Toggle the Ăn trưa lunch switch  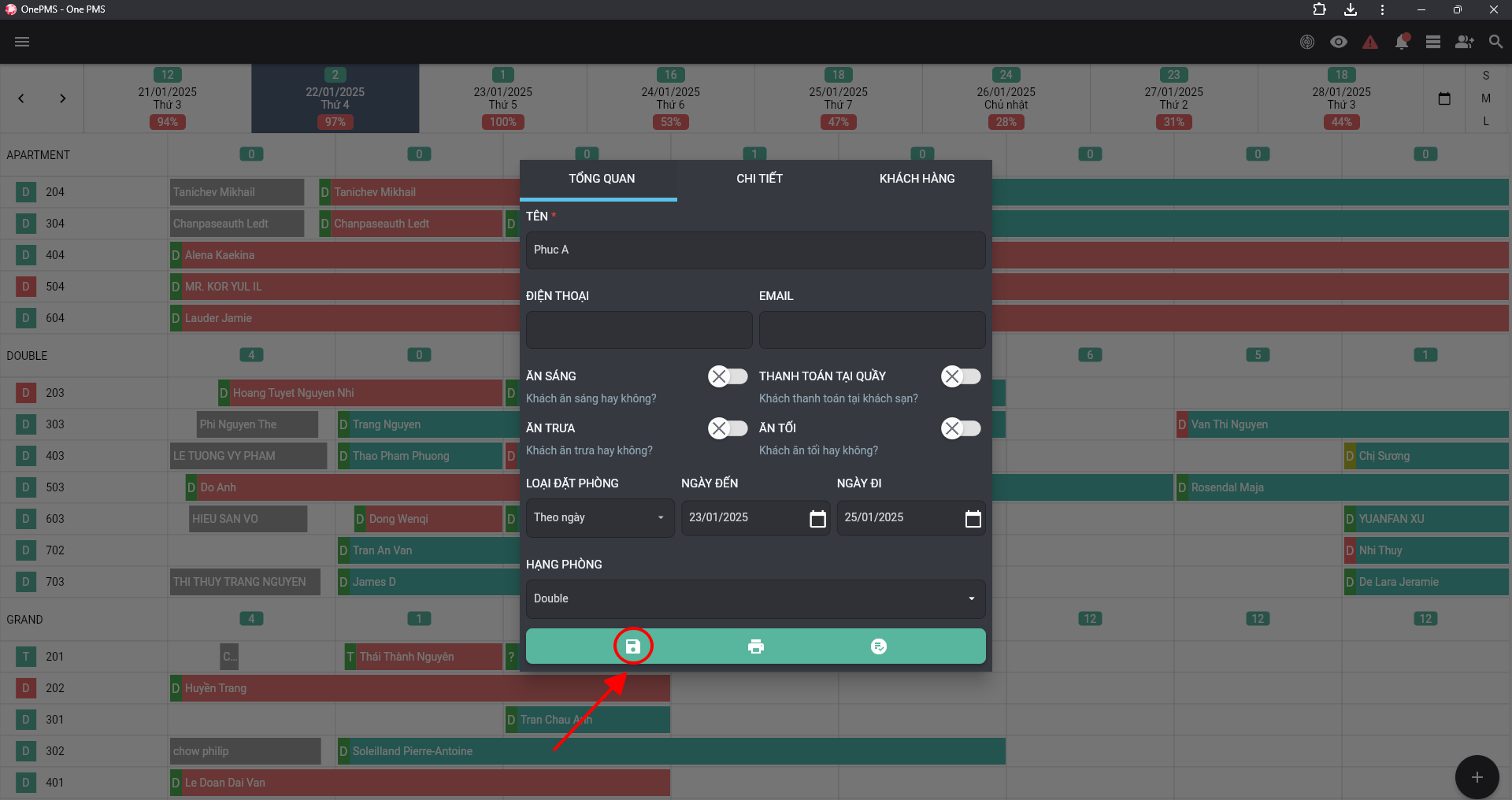pyautogui.click(x=728, y=428)
